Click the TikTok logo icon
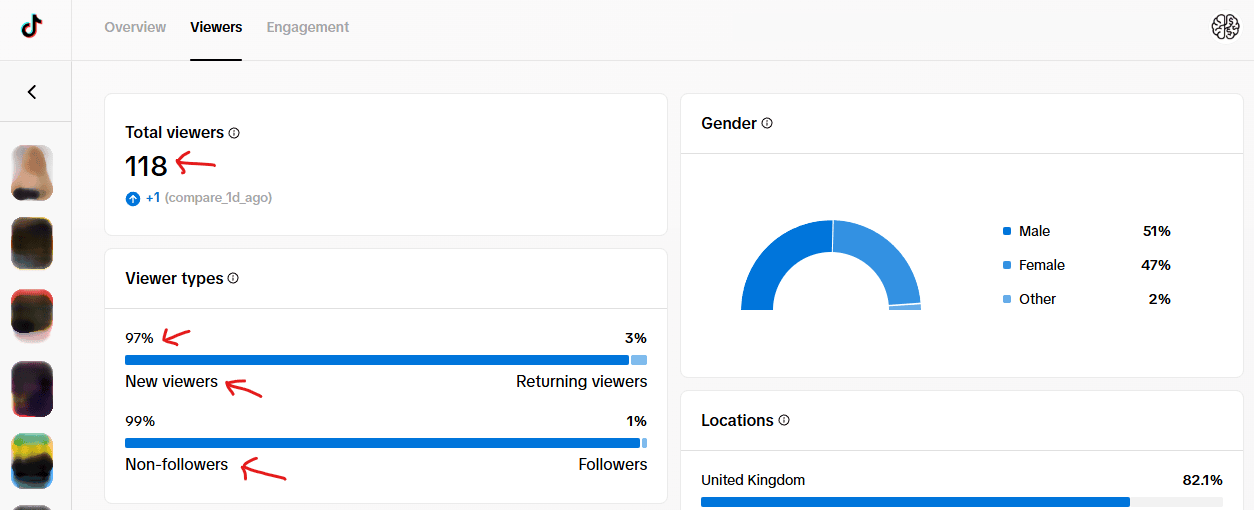Screen dimensions: 1254x510 [32, 28]
